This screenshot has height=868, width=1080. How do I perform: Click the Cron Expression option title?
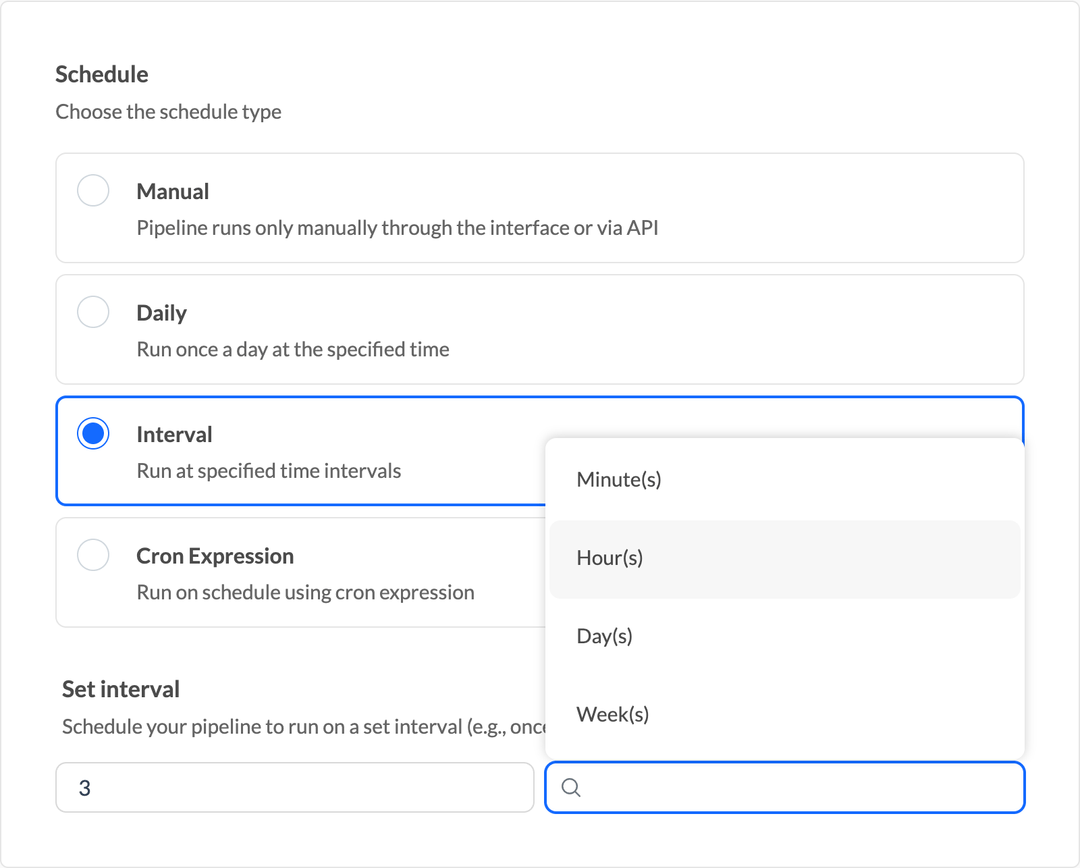click(x=215, y=556)
